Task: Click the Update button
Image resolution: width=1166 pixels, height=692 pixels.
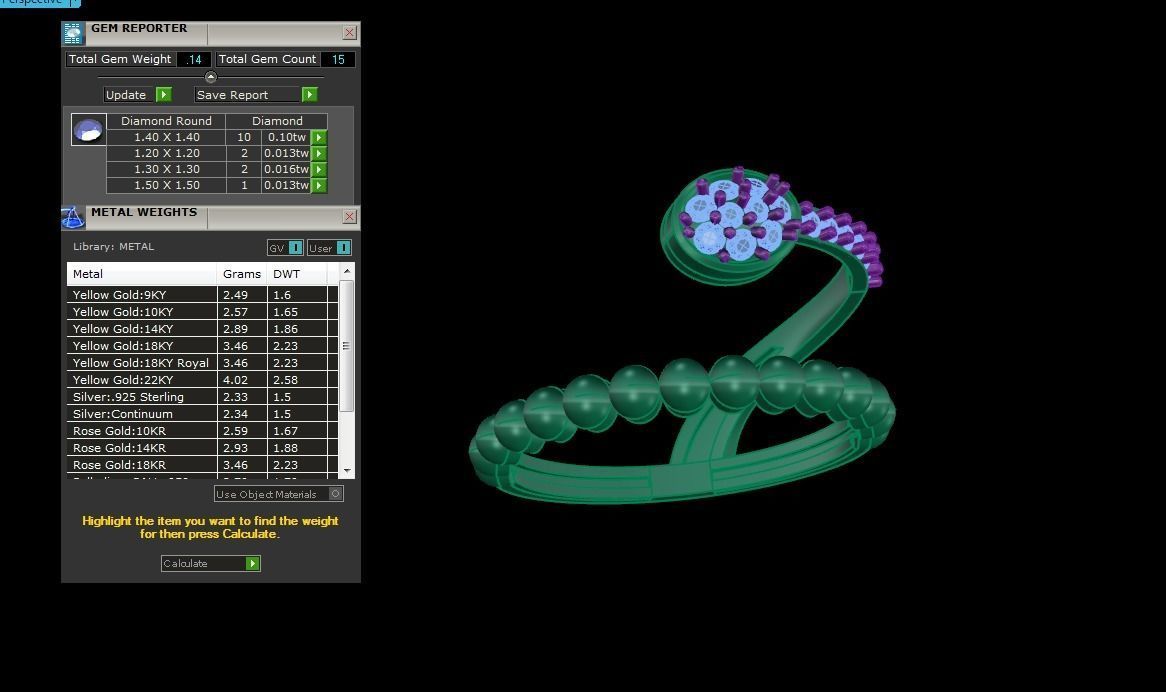Action: (x=138, y=94)
